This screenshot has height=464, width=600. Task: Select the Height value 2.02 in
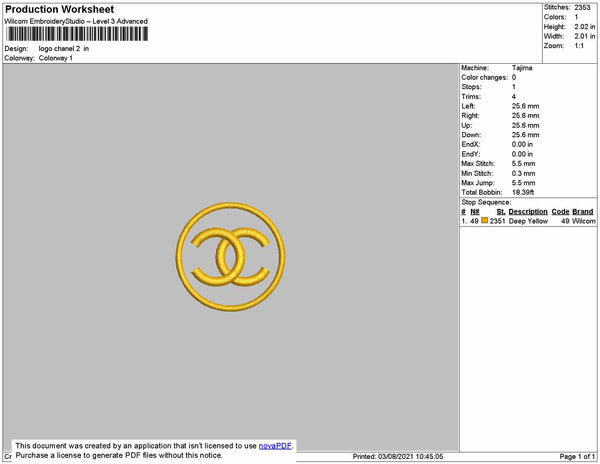(x=584, y=27)
